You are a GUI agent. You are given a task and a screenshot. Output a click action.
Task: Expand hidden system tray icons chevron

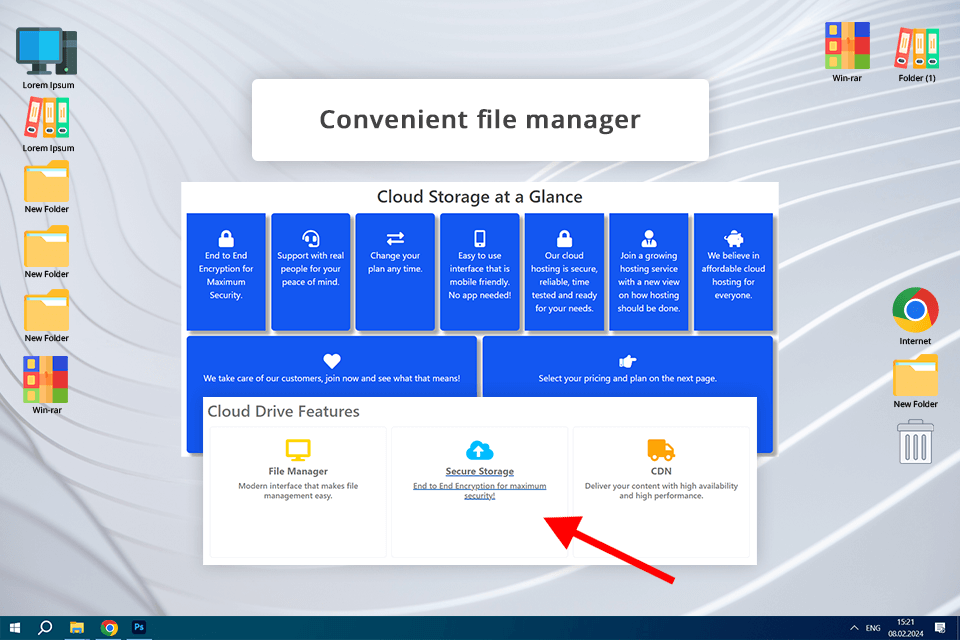(854, 628)
